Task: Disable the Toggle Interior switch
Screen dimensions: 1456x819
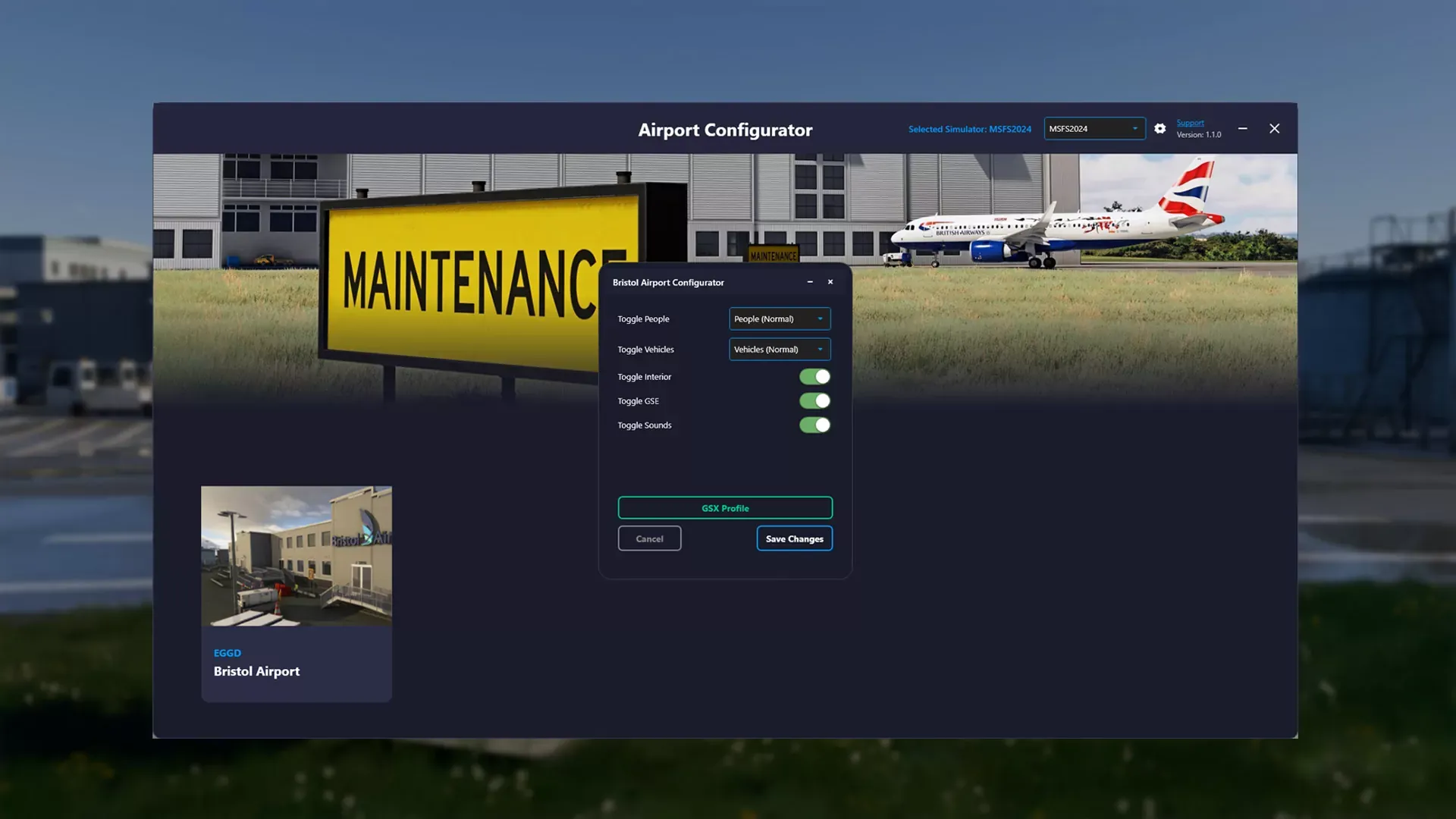Action: coord(814,377)
